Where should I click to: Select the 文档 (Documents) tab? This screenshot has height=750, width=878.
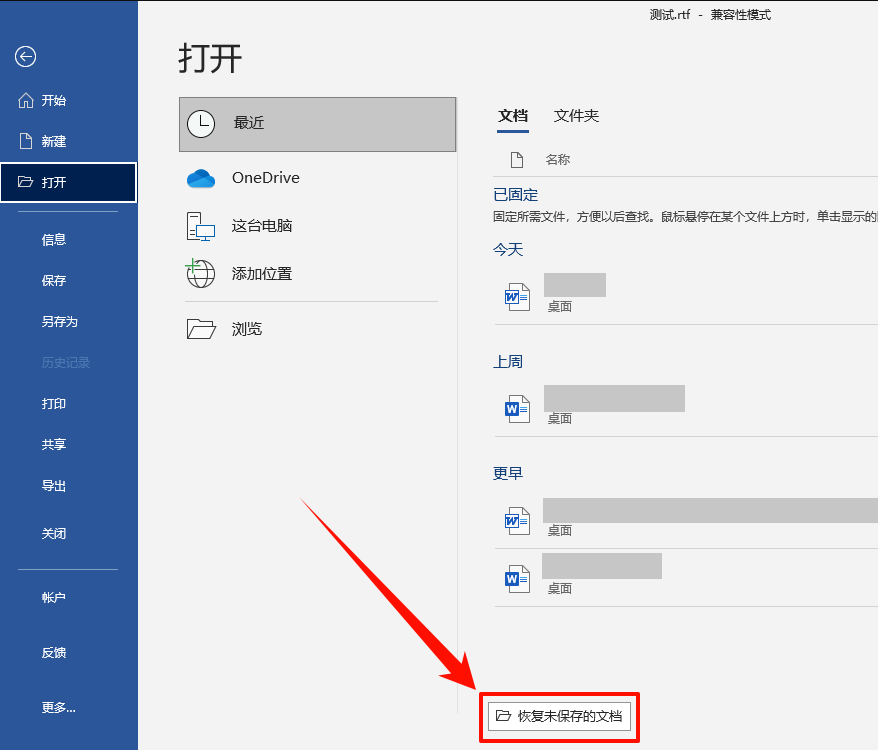pos(513,116)
